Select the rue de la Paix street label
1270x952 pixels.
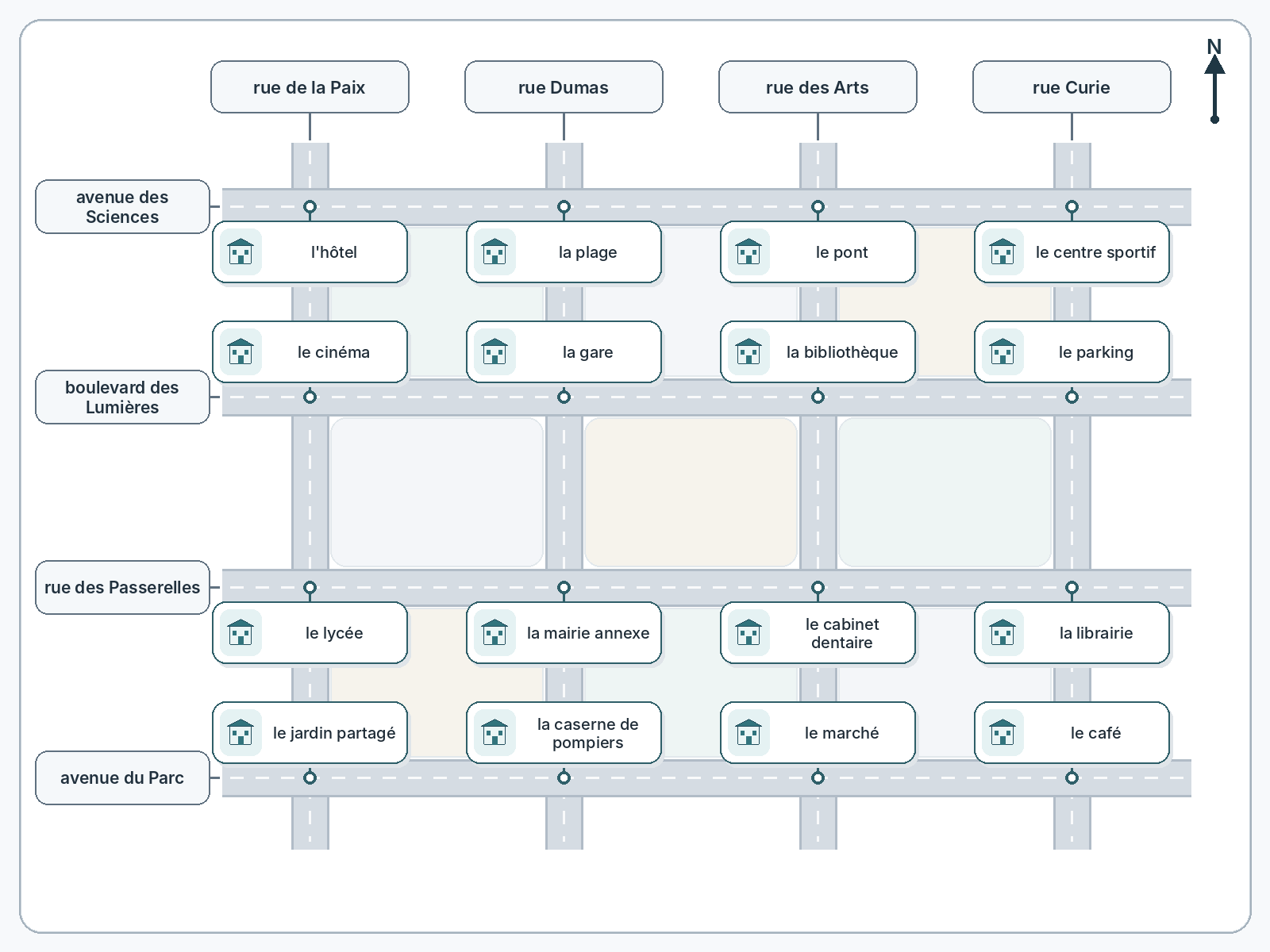pyautogui.click(x=310, y=87)
